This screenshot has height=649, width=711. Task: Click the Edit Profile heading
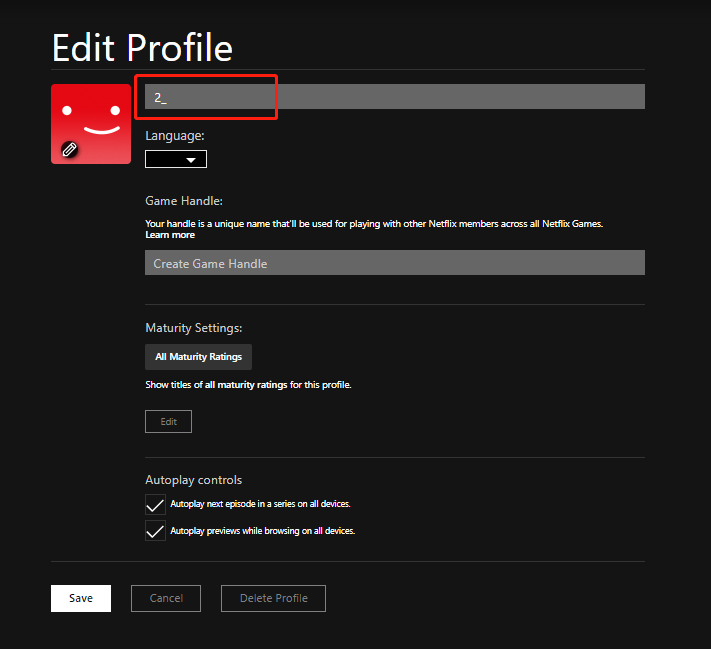tap(142, 47)
